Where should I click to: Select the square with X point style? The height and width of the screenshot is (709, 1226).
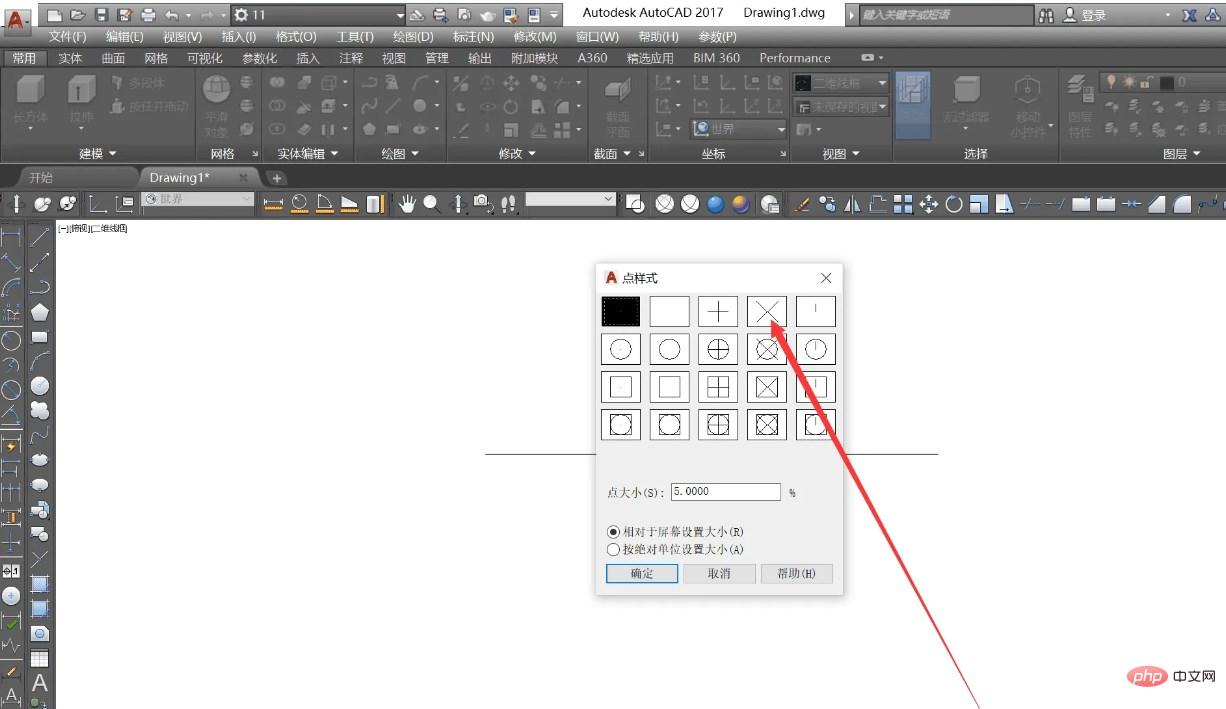767,386
